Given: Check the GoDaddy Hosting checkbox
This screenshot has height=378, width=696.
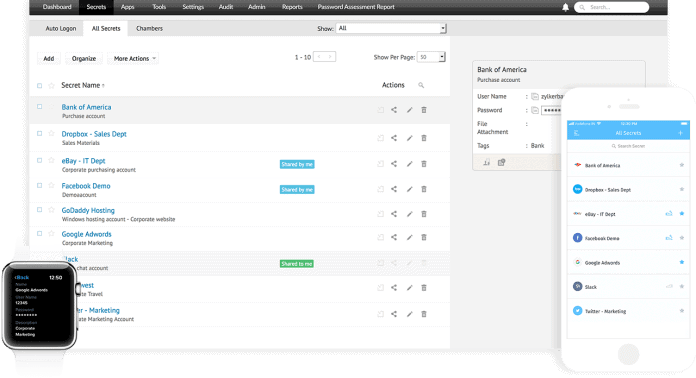Looking at the screenshot, I should pos(40,210).
